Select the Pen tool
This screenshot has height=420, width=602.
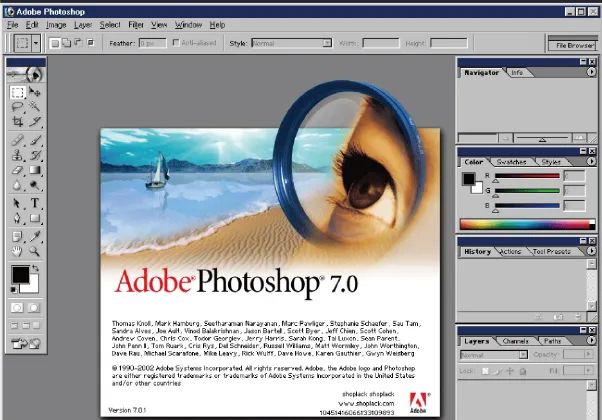17,218
